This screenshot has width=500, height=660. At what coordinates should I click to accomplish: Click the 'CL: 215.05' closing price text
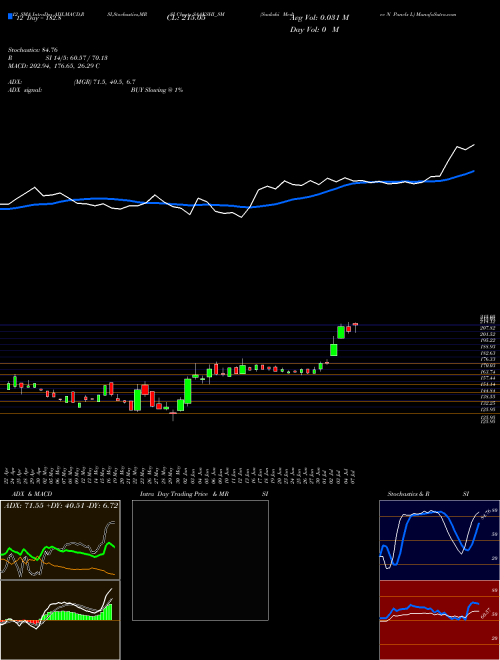pyautogui.click(x=185, y=19)
